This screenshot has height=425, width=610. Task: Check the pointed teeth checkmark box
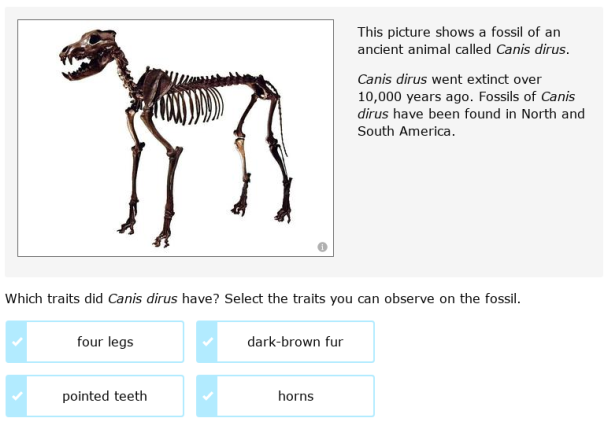(16, 396)
